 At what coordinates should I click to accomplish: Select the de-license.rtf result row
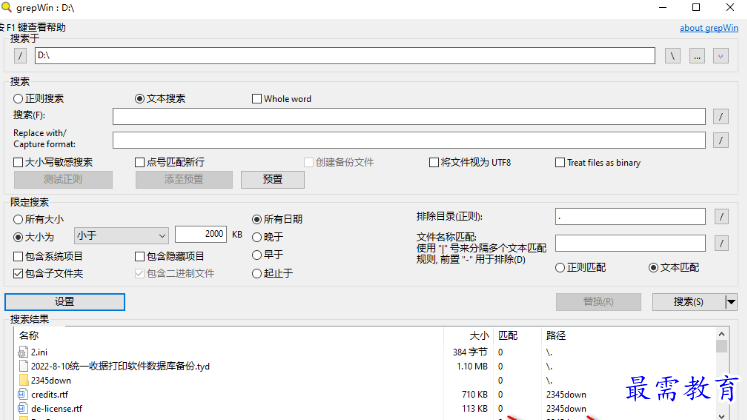pos(365,409)
